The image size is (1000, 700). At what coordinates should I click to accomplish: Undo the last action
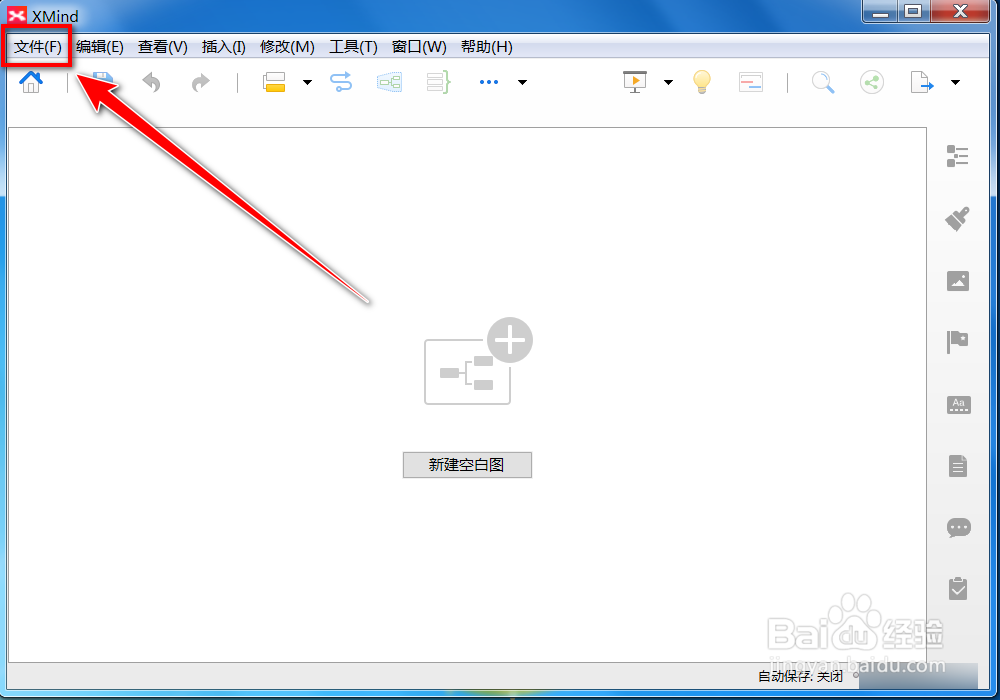pyautogui.click(x=151, y=82)
